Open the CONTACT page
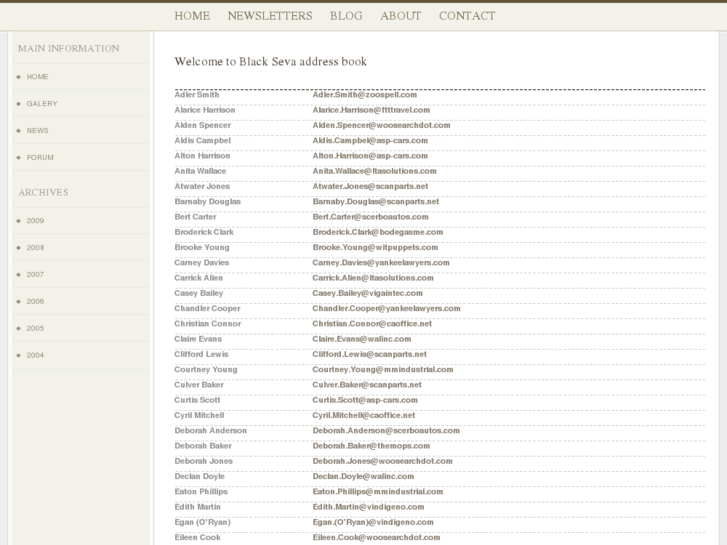Viewport: 727px width, 545px height. coord(467,16)
